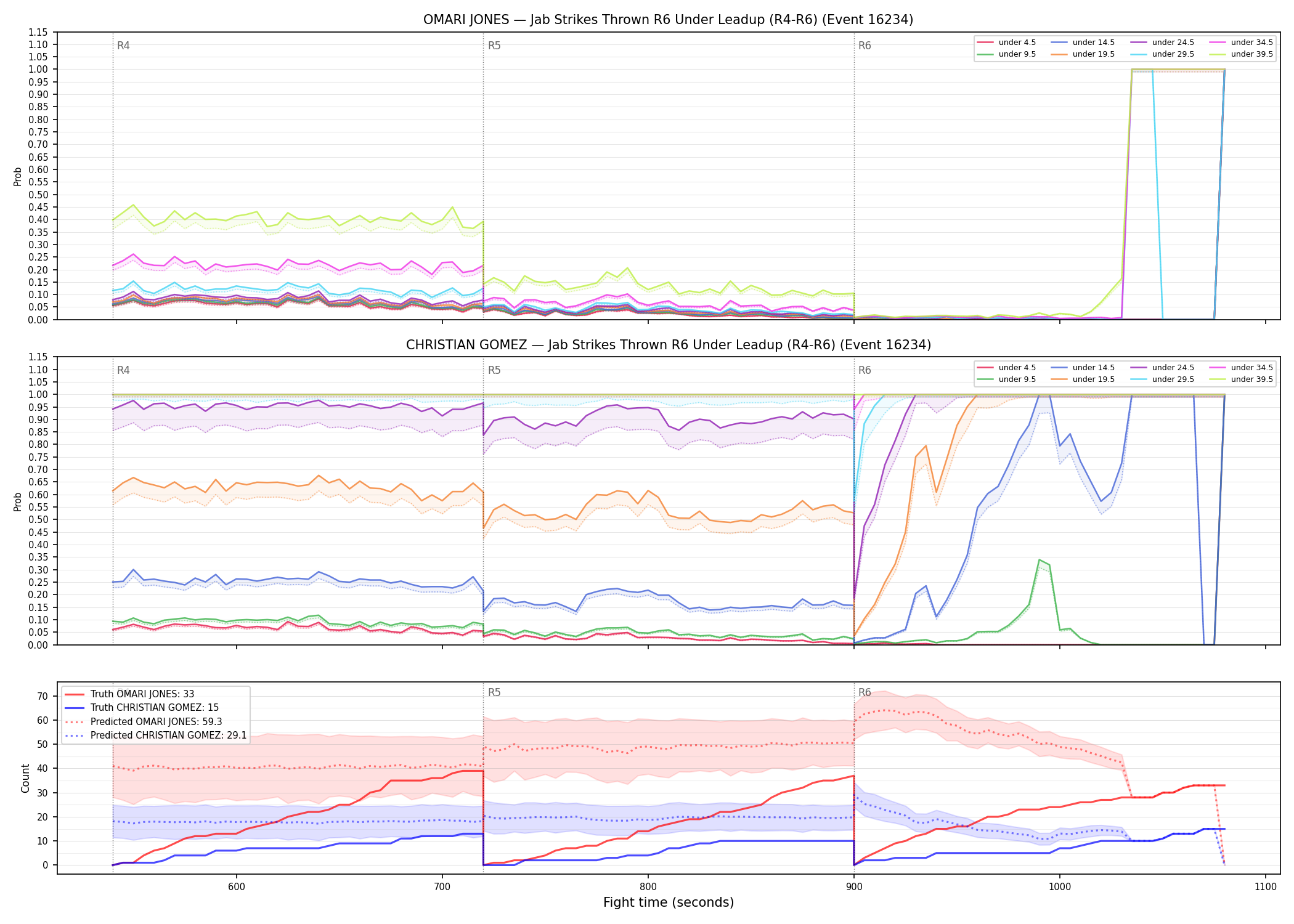1294x924 pixels.
Task: Click the OMARI JONES chart title
Action: [x=668, y=20]
